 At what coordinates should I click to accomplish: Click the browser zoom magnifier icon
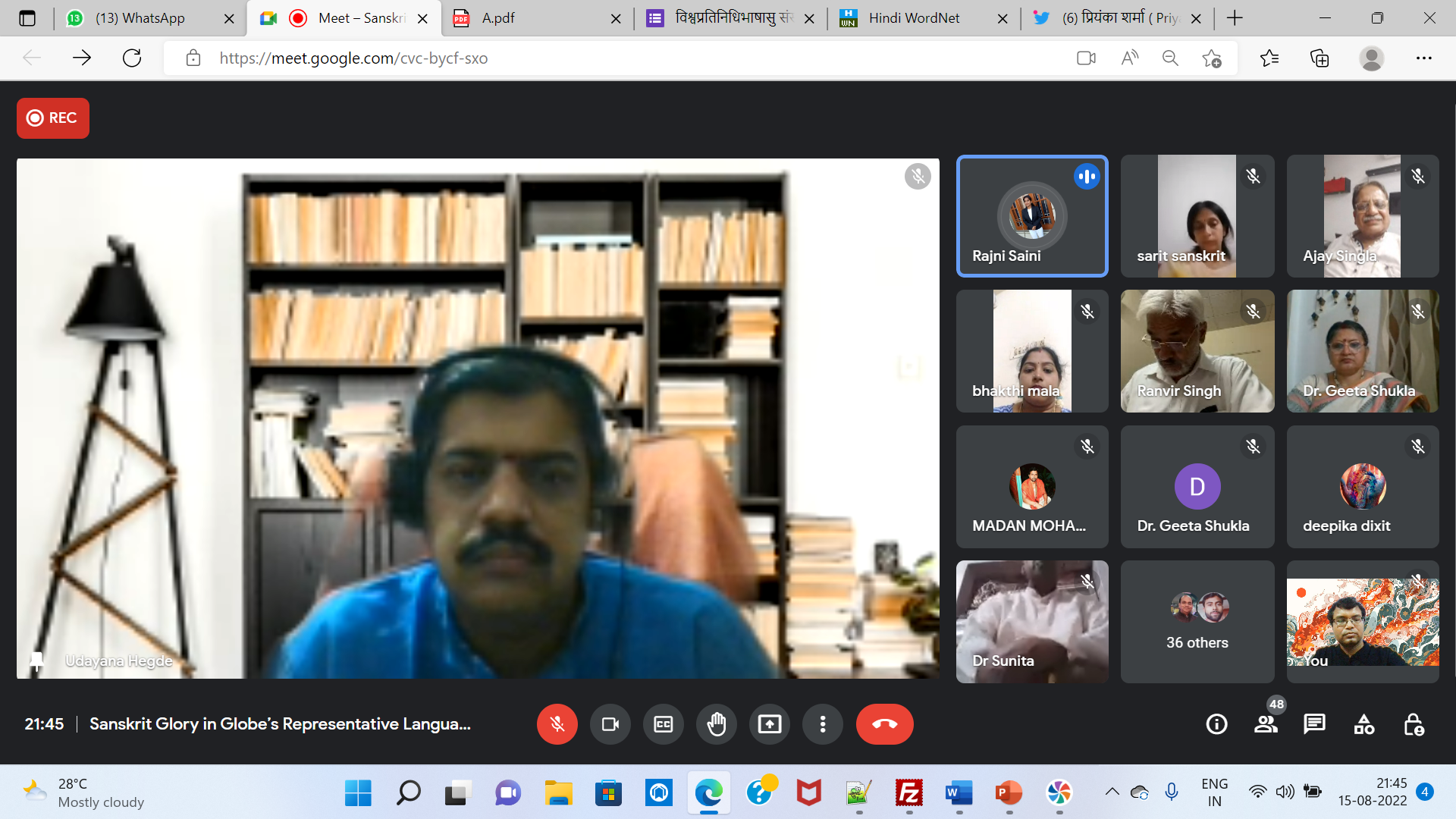click(1170, 58)
